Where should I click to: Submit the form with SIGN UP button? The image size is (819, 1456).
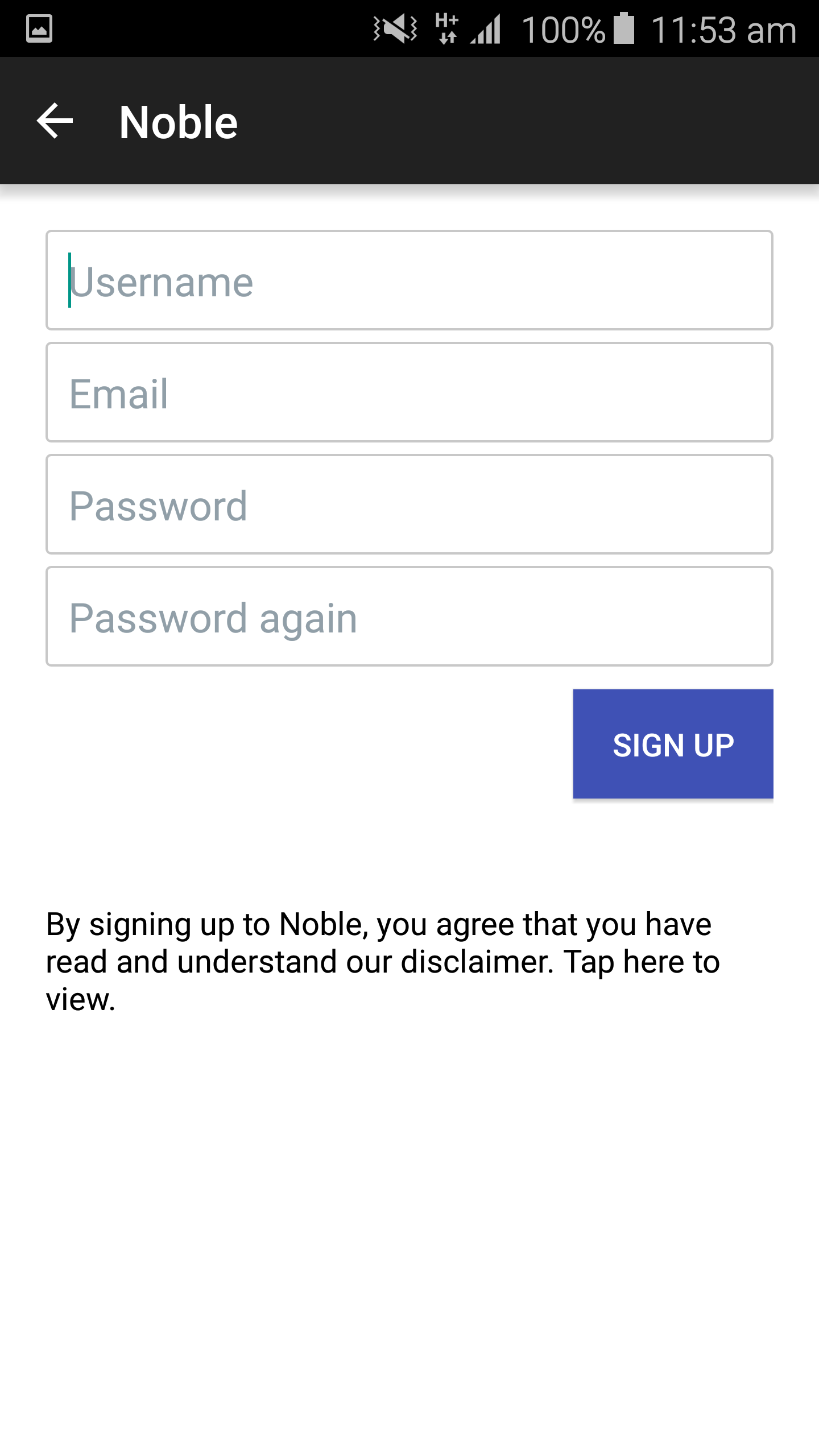point(673,744)
